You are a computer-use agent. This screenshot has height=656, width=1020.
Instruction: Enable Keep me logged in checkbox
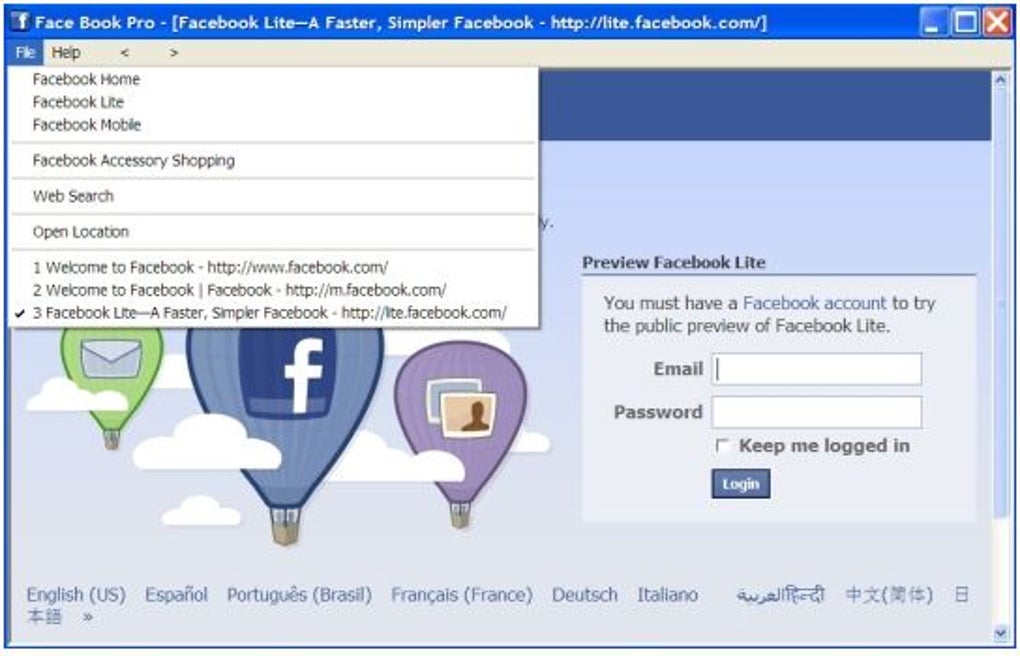point(722,446)
